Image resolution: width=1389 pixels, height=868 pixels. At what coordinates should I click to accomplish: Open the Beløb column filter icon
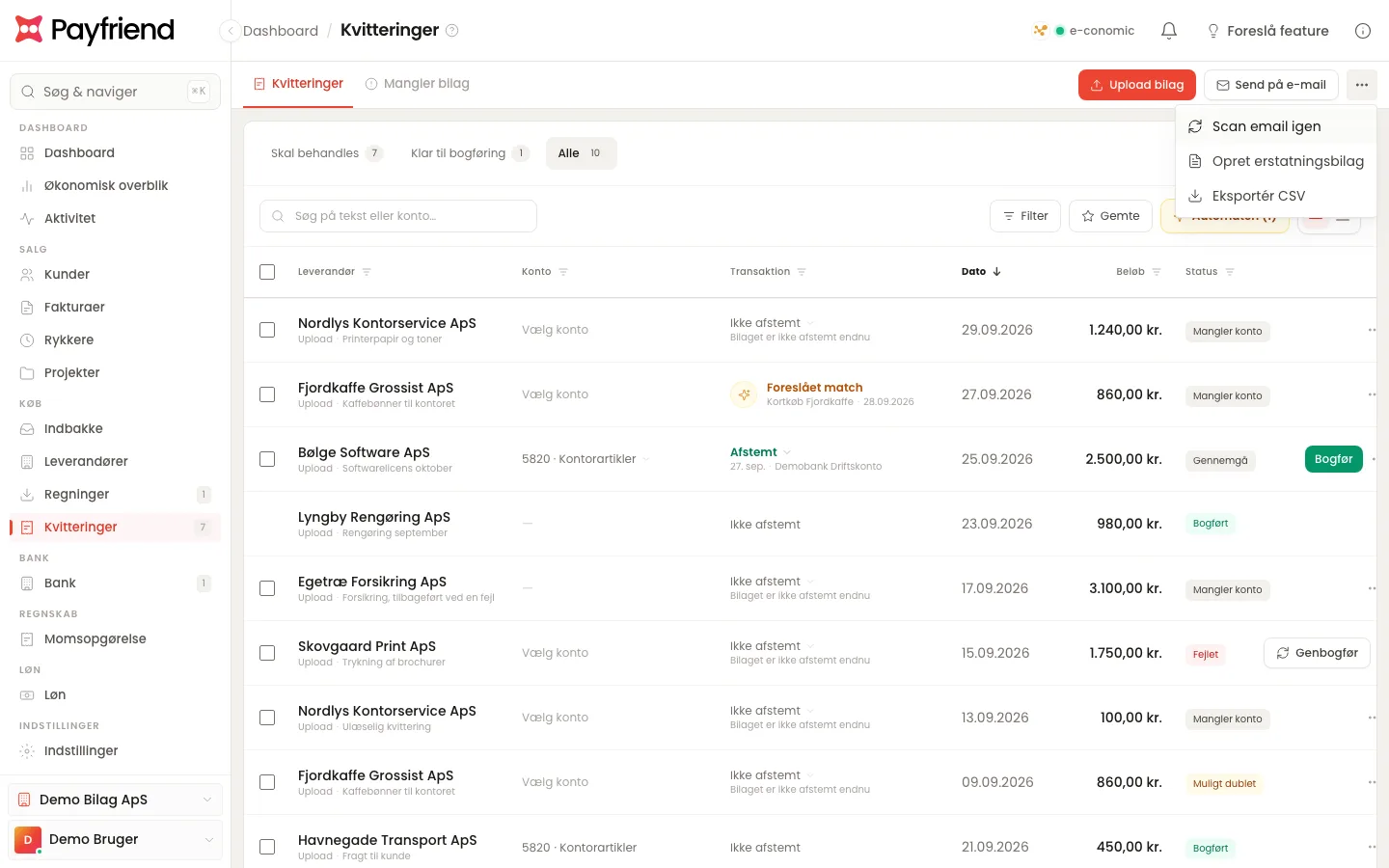click(1157, 272)
